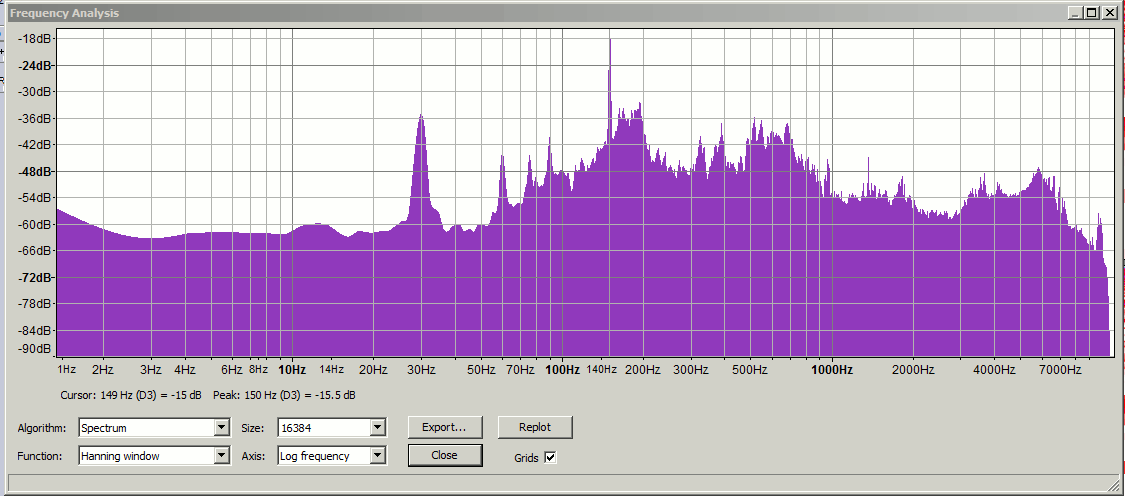The height and width of the screenshot is (496, 1125).
Task: Click the -90dB level axis label
Action: pyautogui.click(x=36, y=349)
